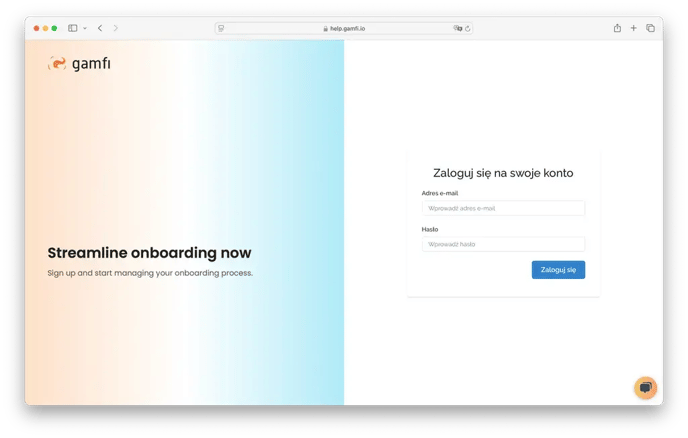
Task: Open the sidebar tab group dropdown arrow
Action: click(x=84, y=28)
